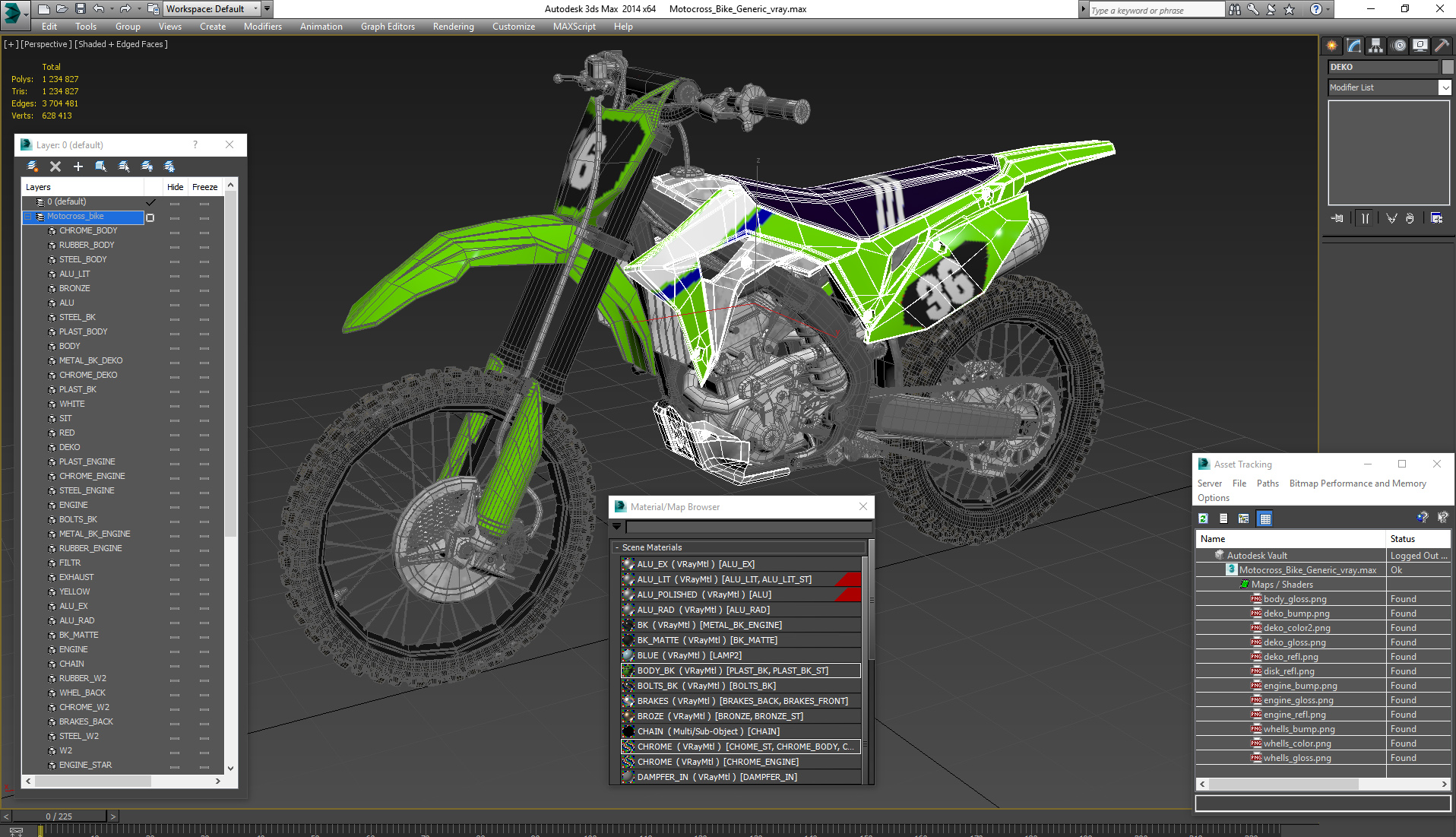This screenshot has height=837, width=1456.
Task: Switch Asset Tracking to tree view
Action: [x=1244, y=518]
